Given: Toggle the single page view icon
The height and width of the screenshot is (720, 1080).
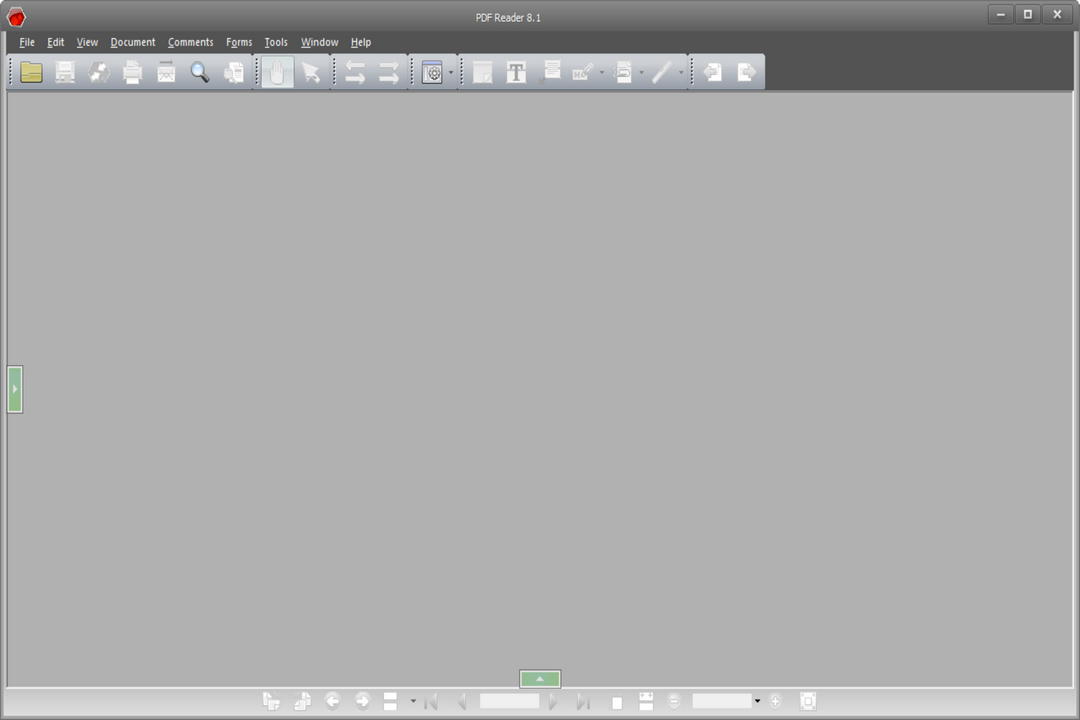Looking at the screenshot, I should pyautogui.click(x=617, y=703).
